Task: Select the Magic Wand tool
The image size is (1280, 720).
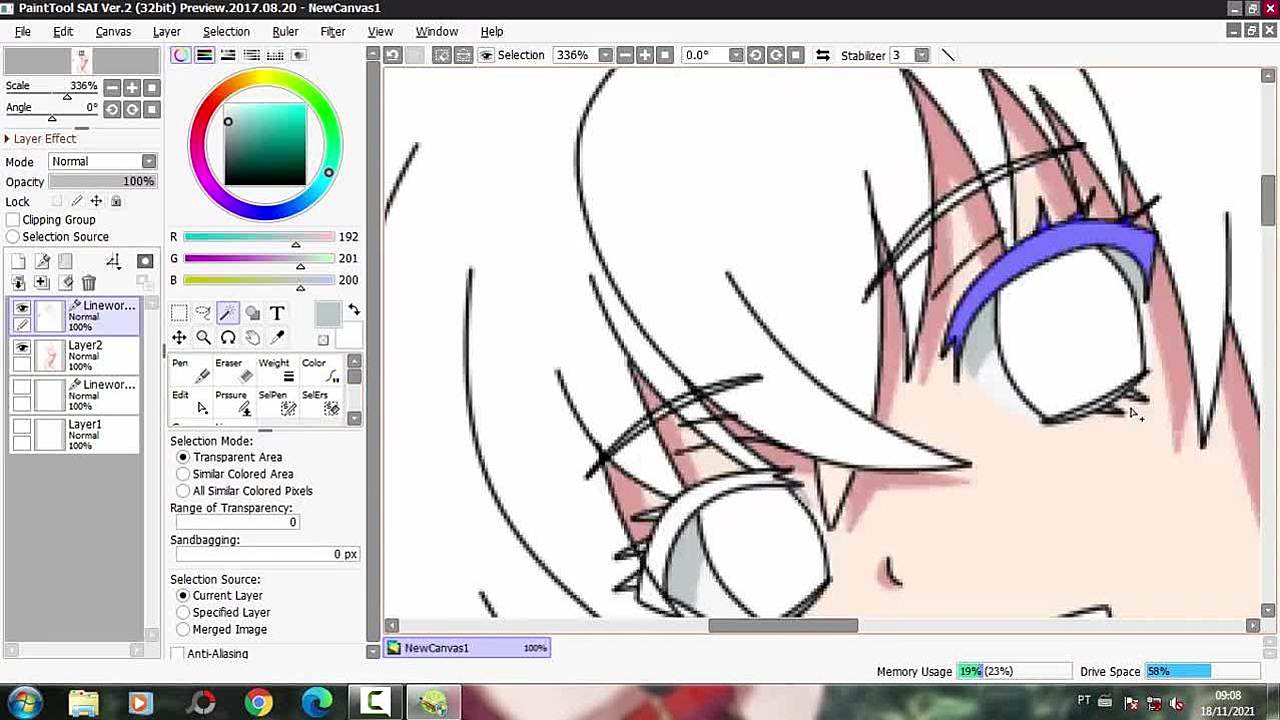Action: [228, 313]
